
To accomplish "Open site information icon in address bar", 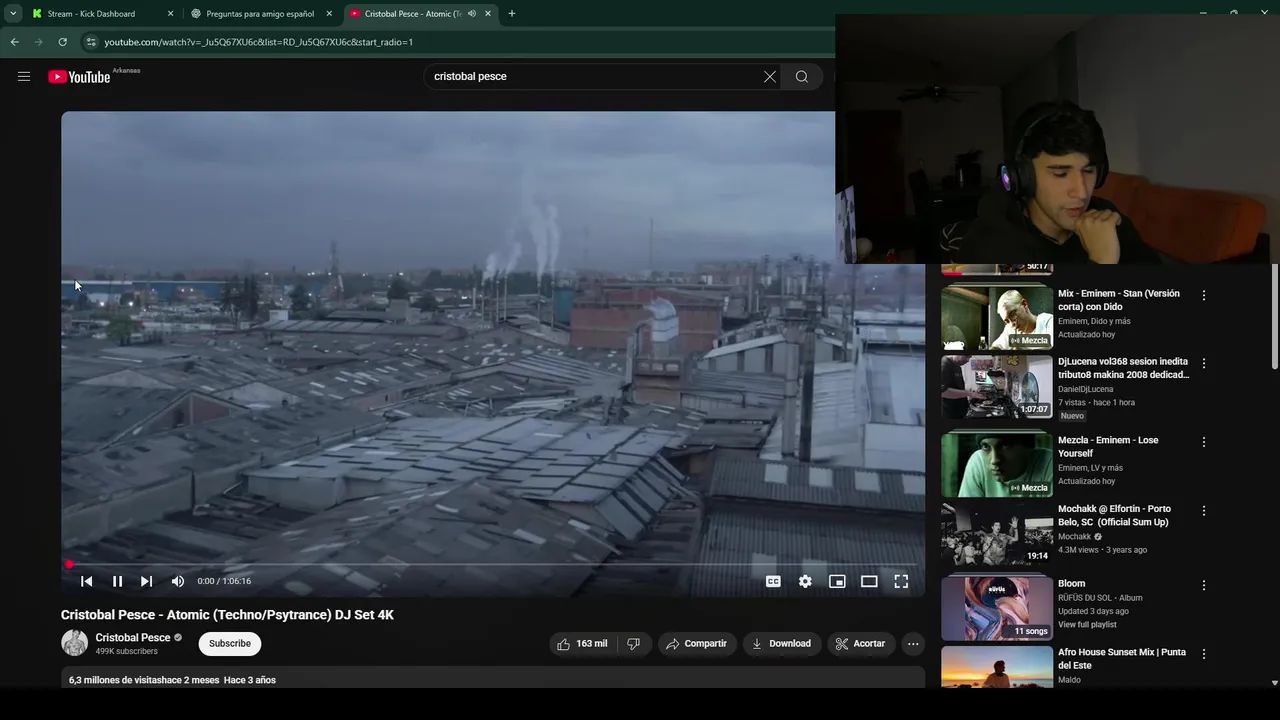I will pyautogui.click(x=91, y=42).
